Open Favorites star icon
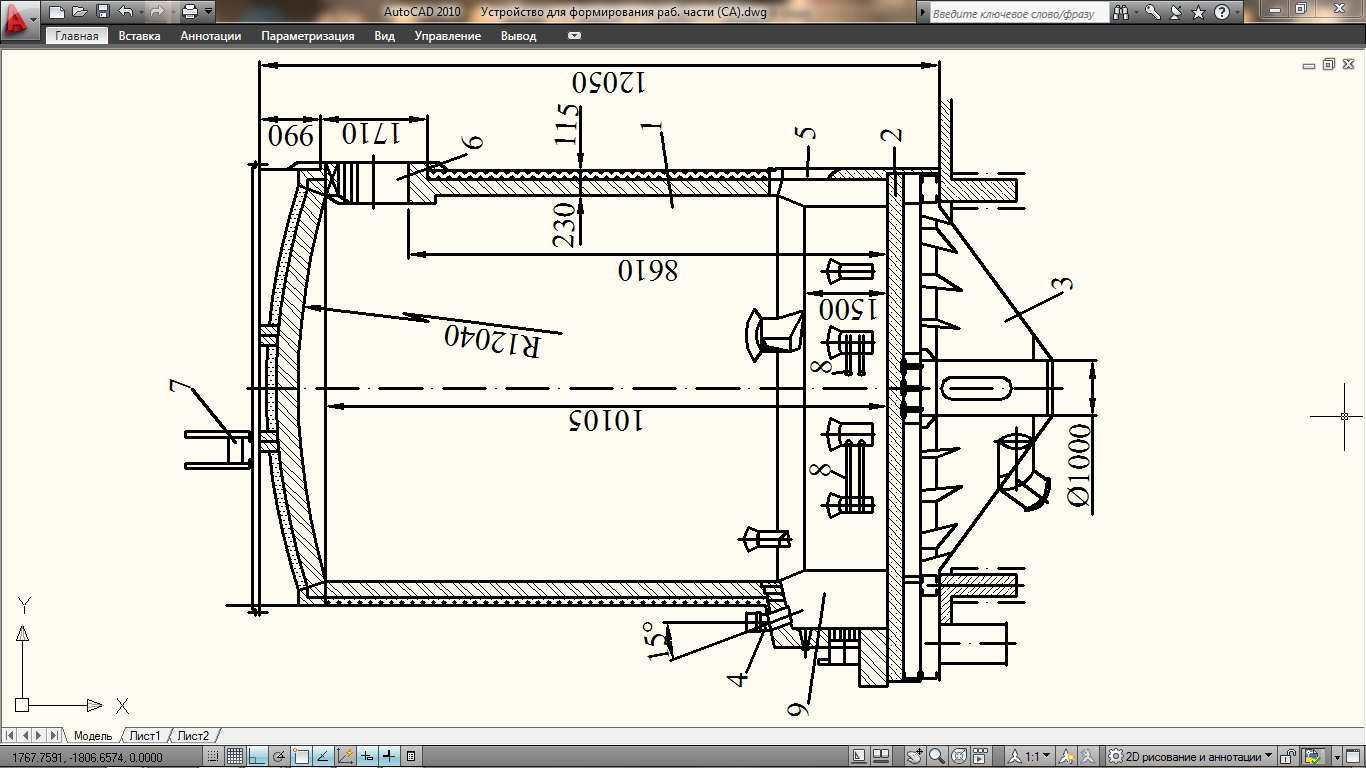Image resolution: width=1366 pixels, height=768 pixels. point(1199,13)
